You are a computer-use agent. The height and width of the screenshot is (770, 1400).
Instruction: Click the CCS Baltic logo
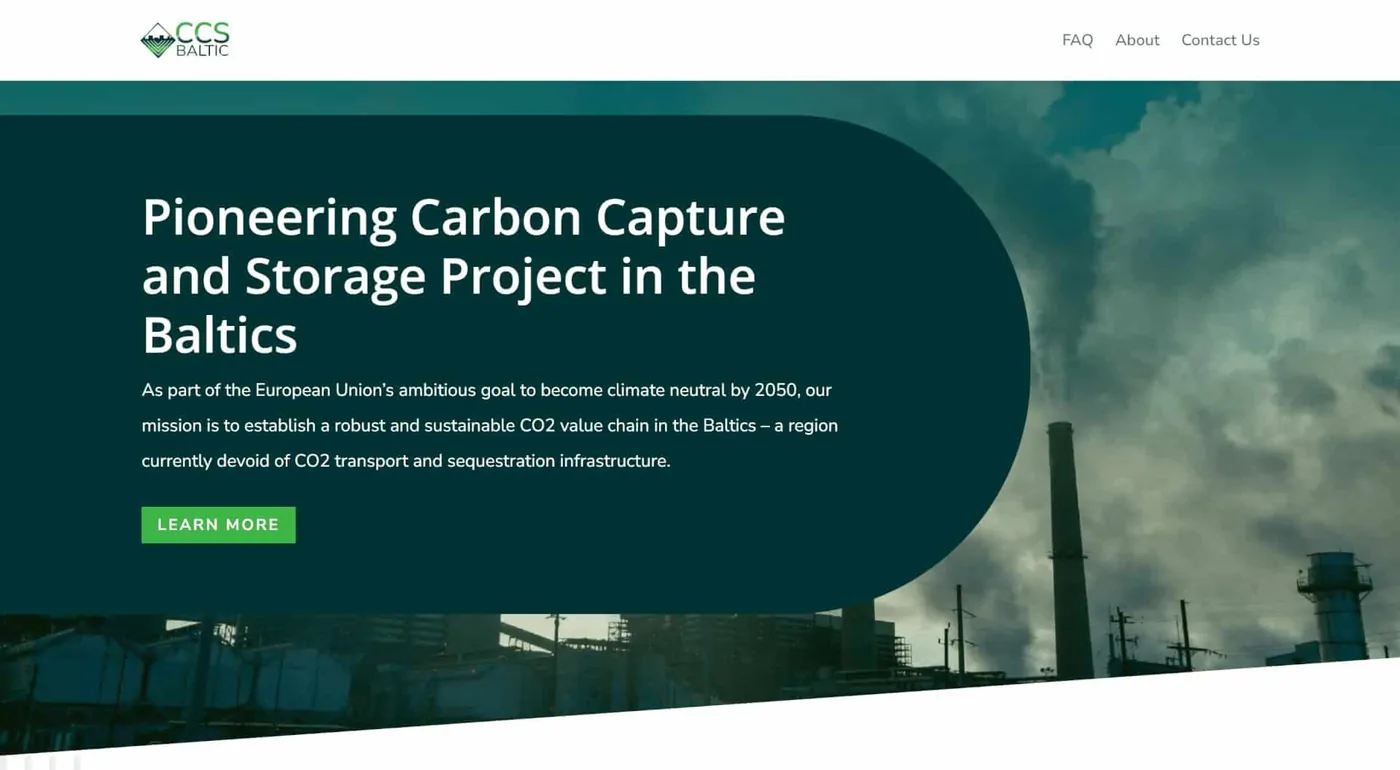point(185,40)
